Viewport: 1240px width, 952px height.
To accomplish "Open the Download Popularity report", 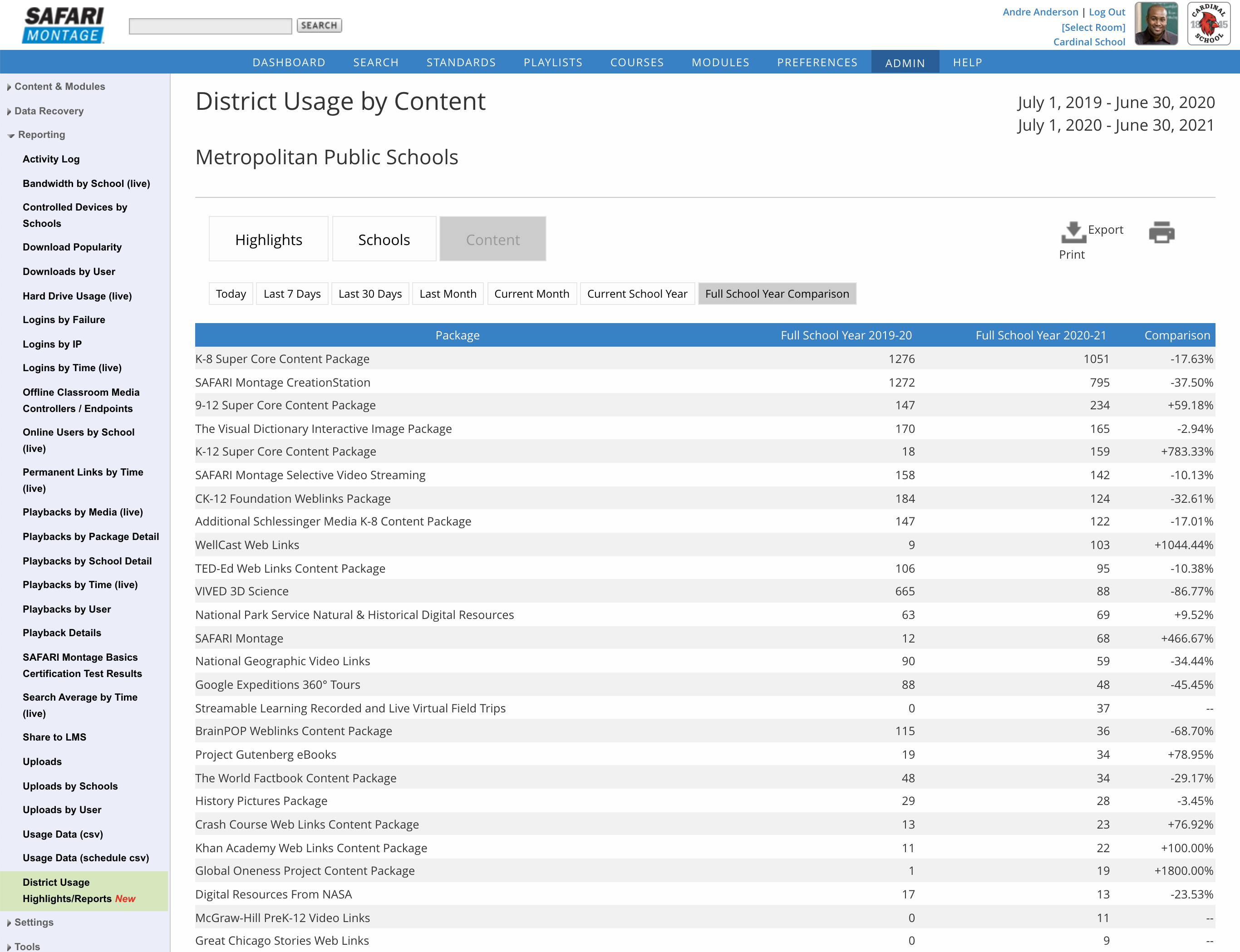I will tap(72, 246).
